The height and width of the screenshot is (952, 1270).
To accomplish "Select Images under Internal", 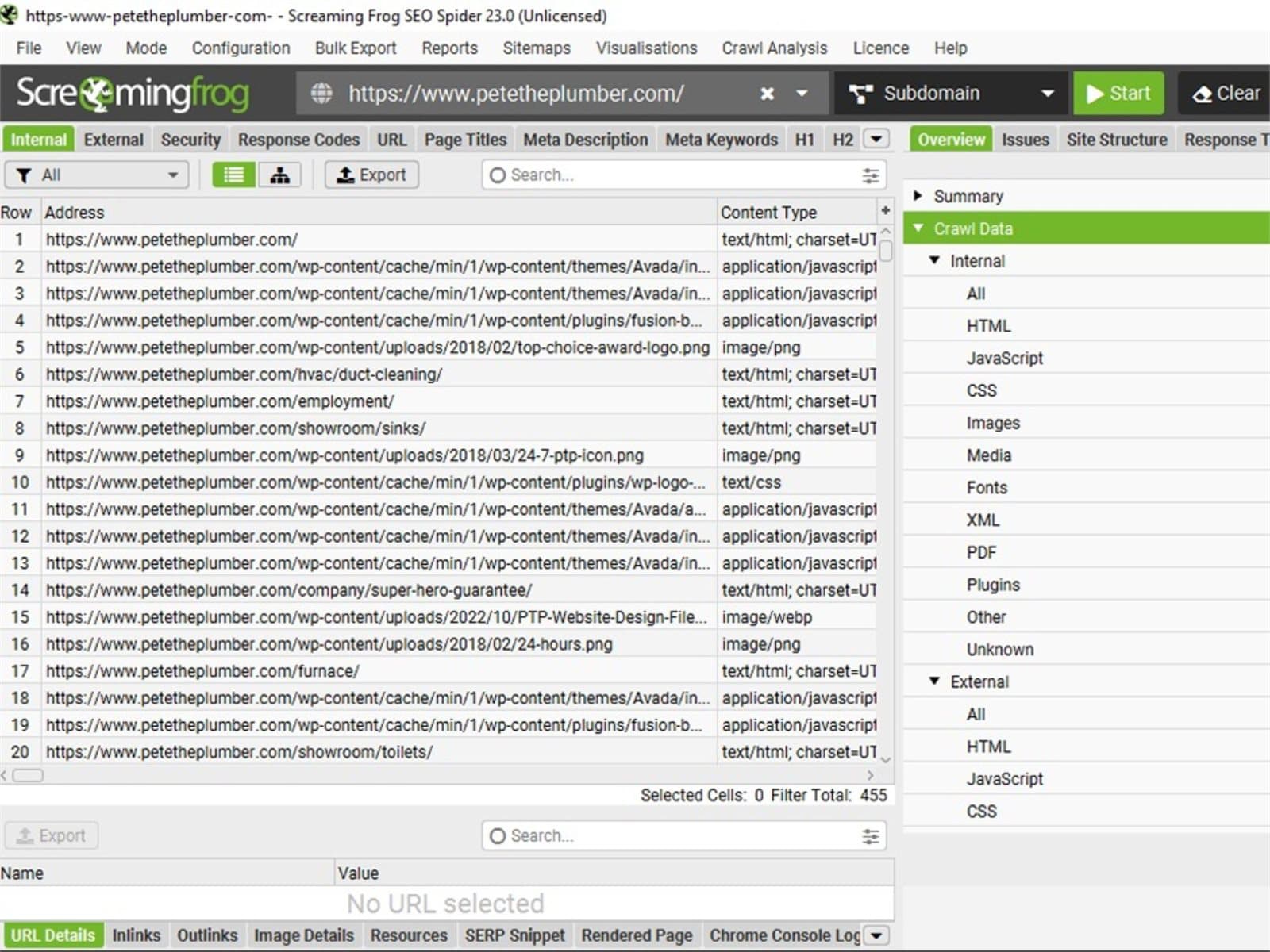I will pyautogui.click(x=993, y=423).
